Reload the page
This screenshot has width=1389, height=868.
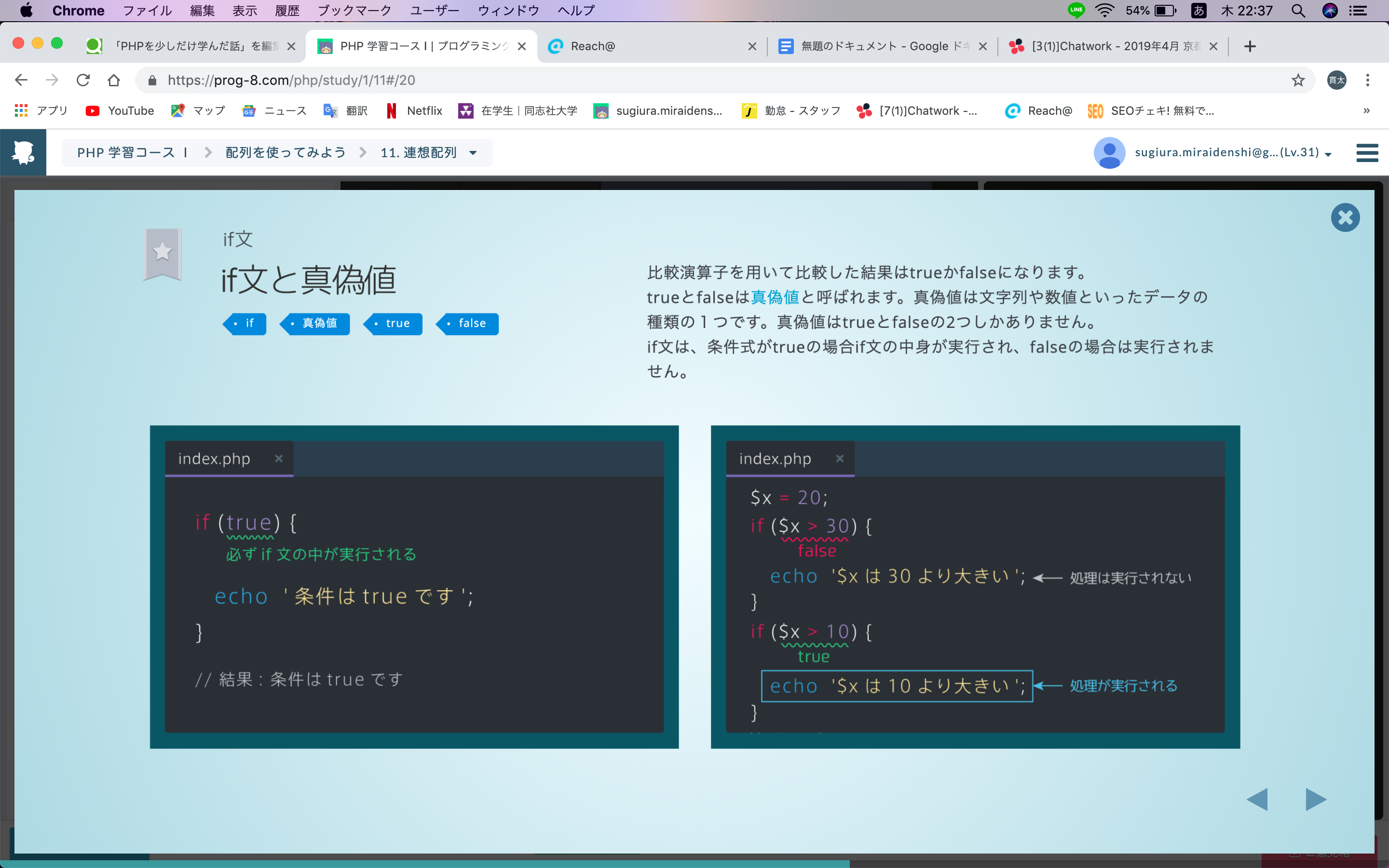coord(83,80)
